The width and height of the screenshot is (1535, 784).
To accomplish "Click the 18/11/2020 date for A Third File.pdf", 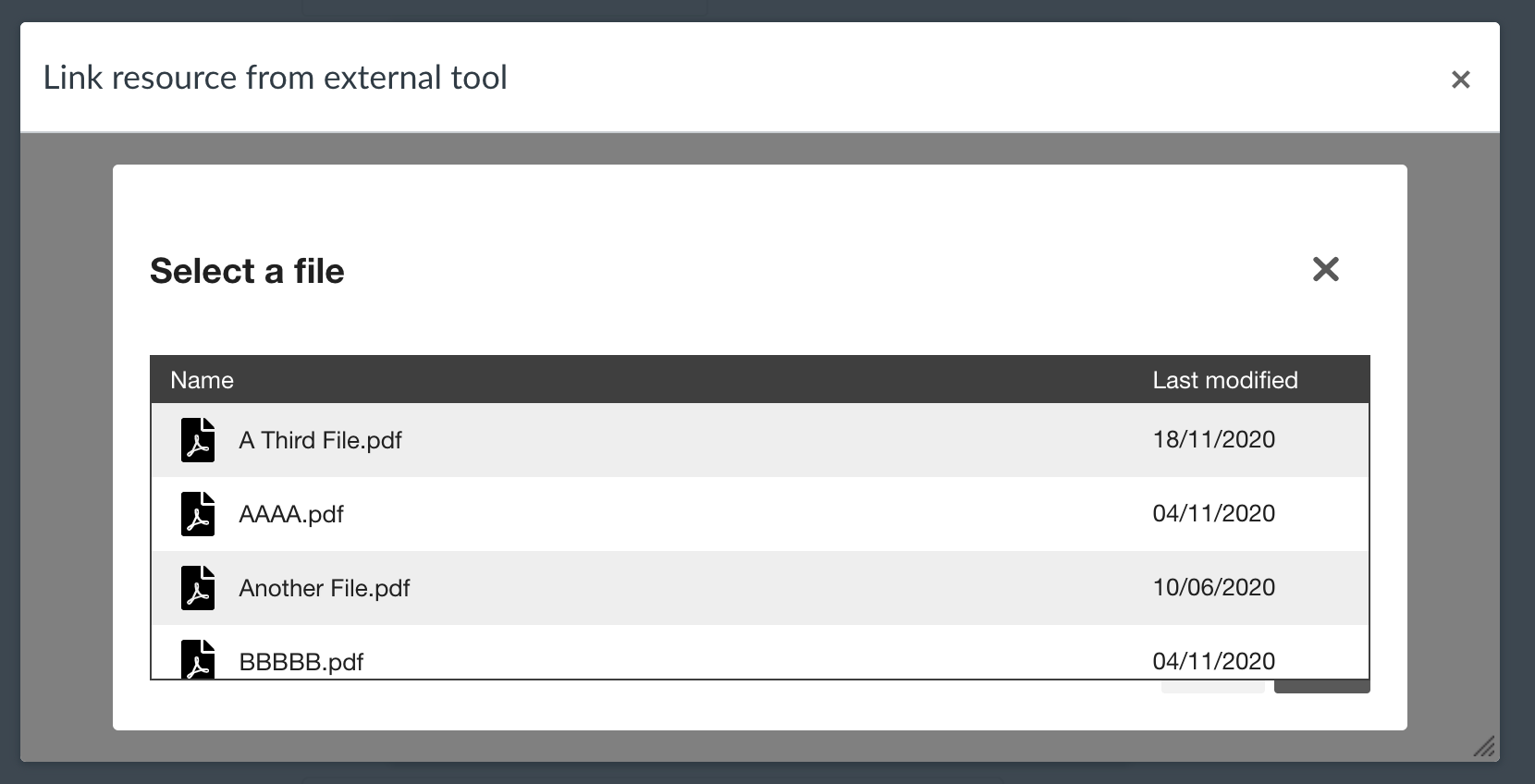I will pyautogui.click(x=1215, y=440).
